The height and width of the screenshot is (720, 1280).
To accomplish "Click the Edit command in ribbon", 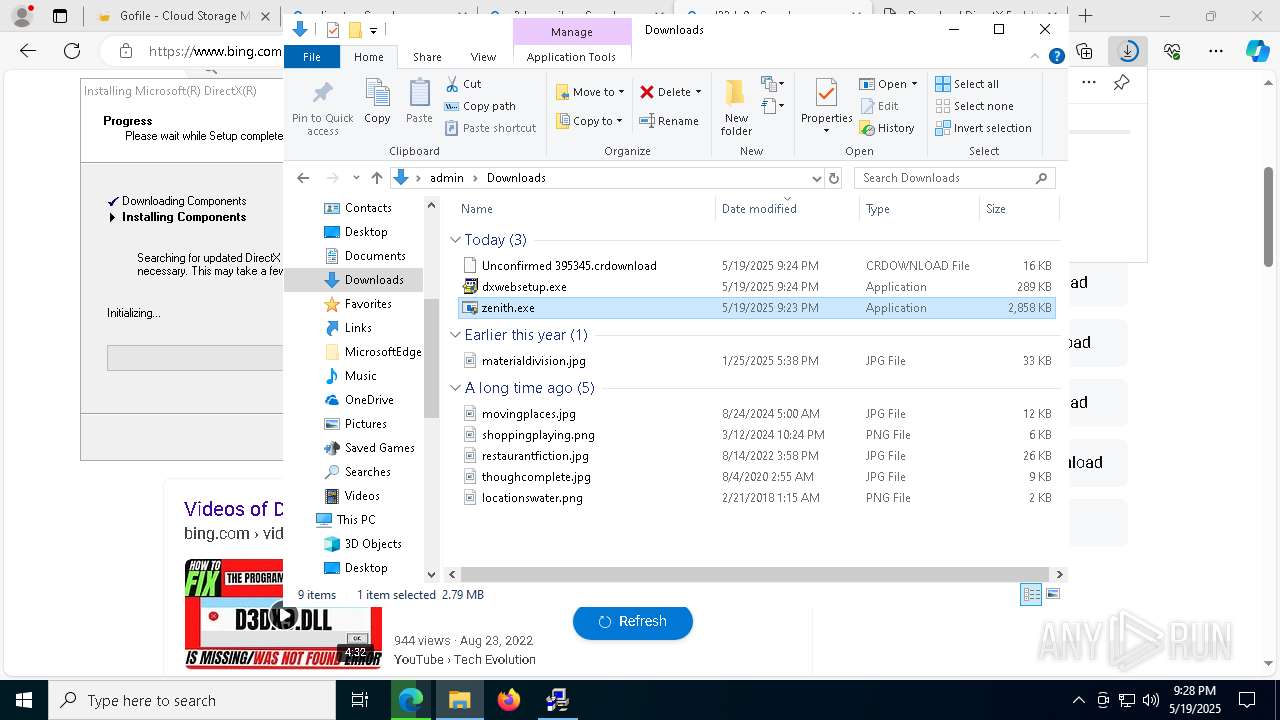I will coord(879,106).
